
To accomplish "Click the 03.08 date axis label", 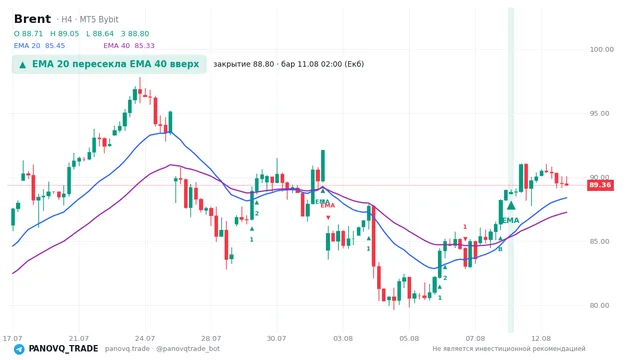I will tap(343, 339).
